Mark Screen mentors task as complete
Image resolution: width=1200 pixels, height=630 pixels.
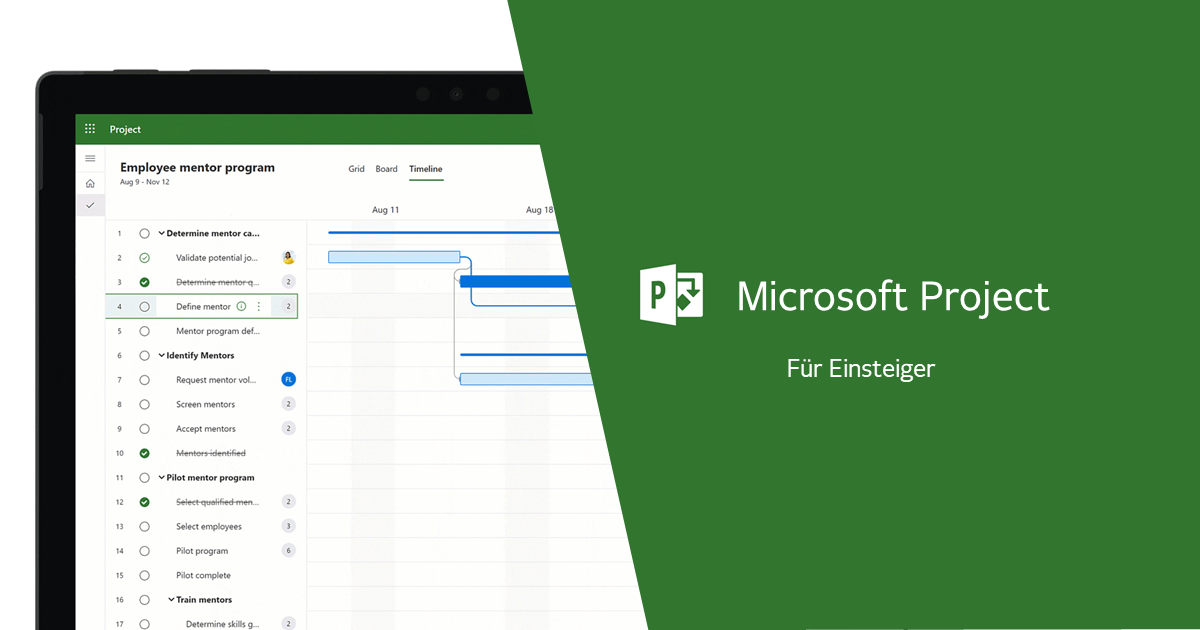(x=145, y=405)
